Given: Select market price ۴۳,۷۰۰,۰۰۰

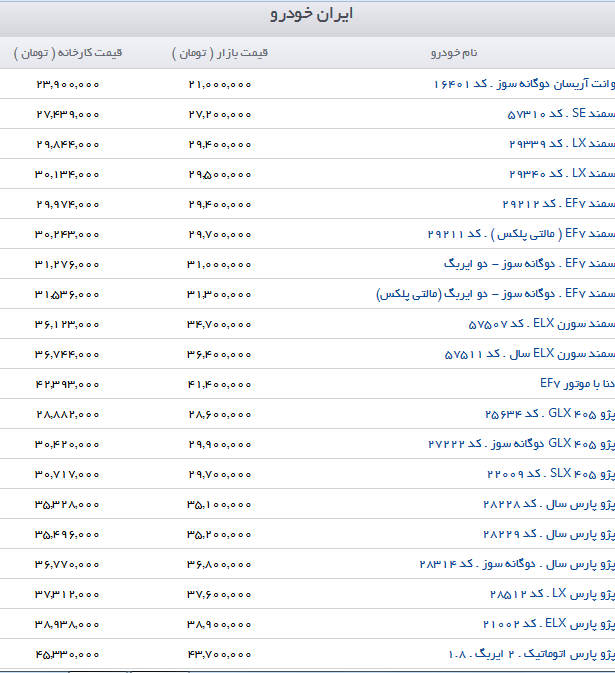Looking at the screenshot, I should [219, 655].
